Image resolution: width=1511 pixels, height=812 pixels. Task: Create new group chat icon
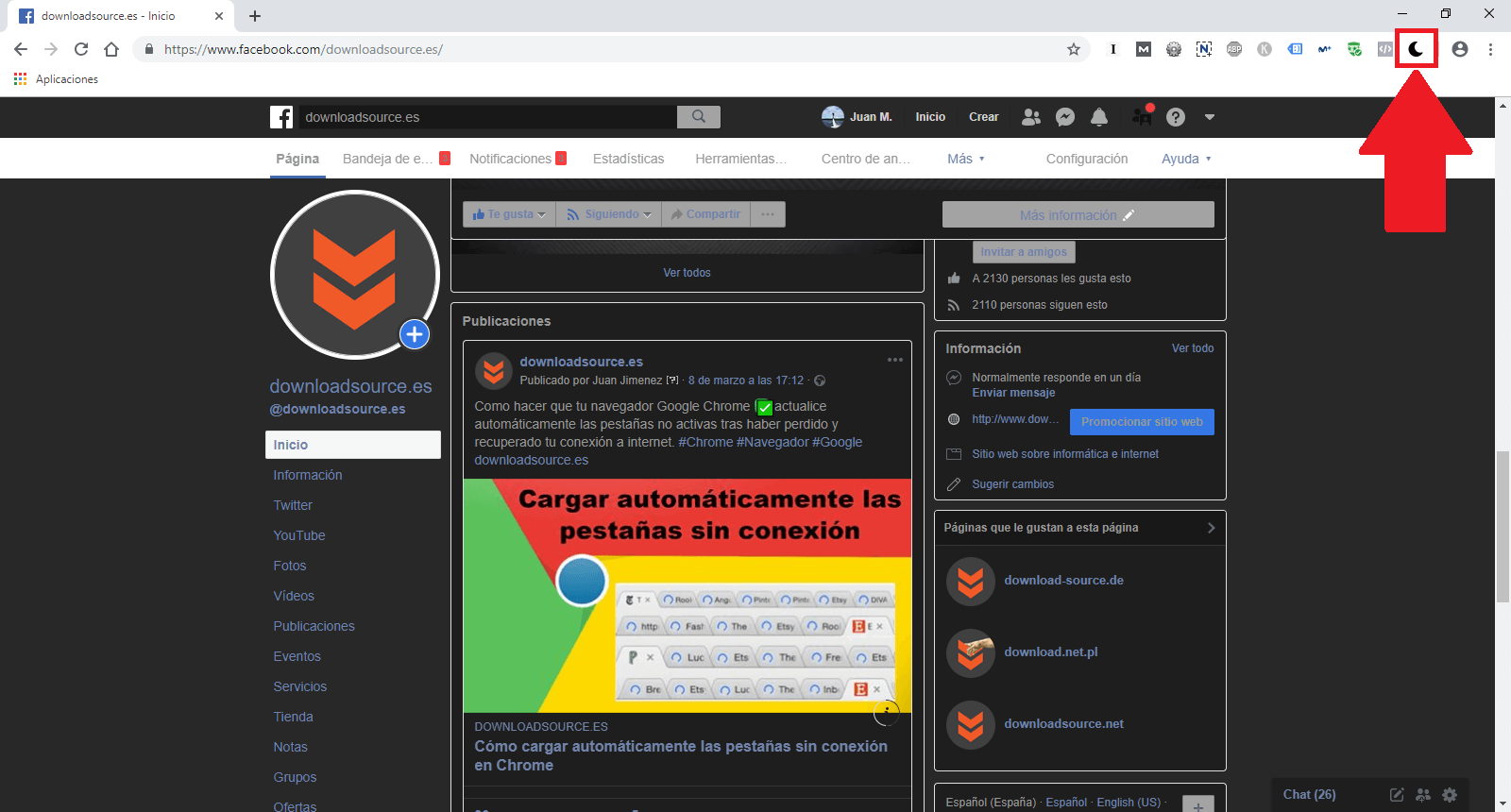coord(1423,795)
